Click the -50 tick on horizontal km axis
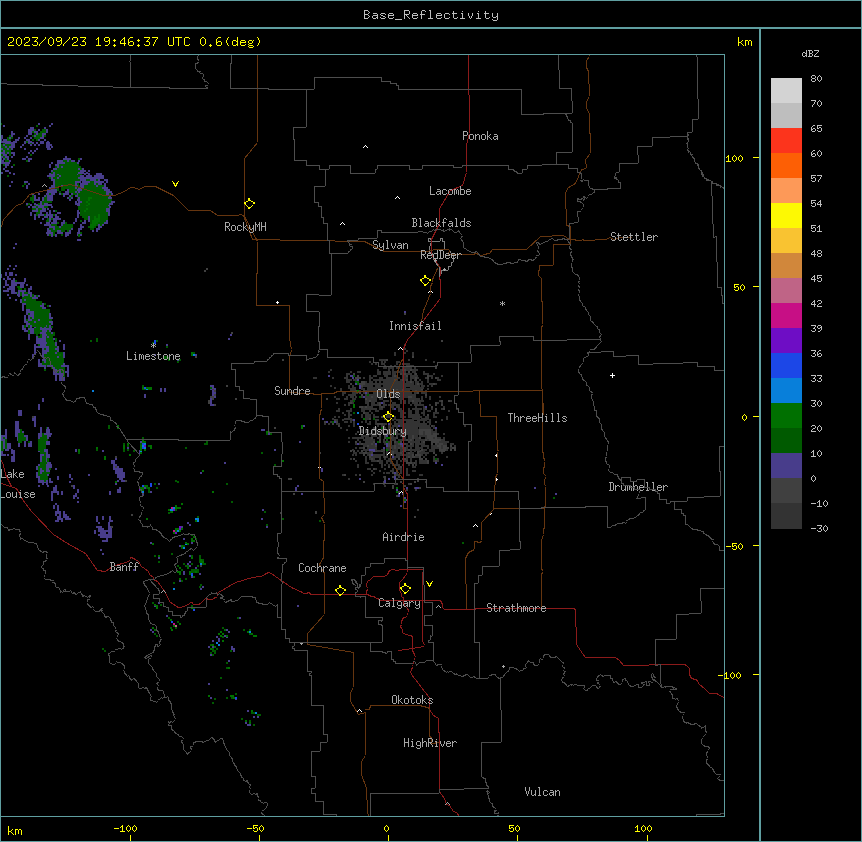This screenshot has width=862, height=842. 255,828
